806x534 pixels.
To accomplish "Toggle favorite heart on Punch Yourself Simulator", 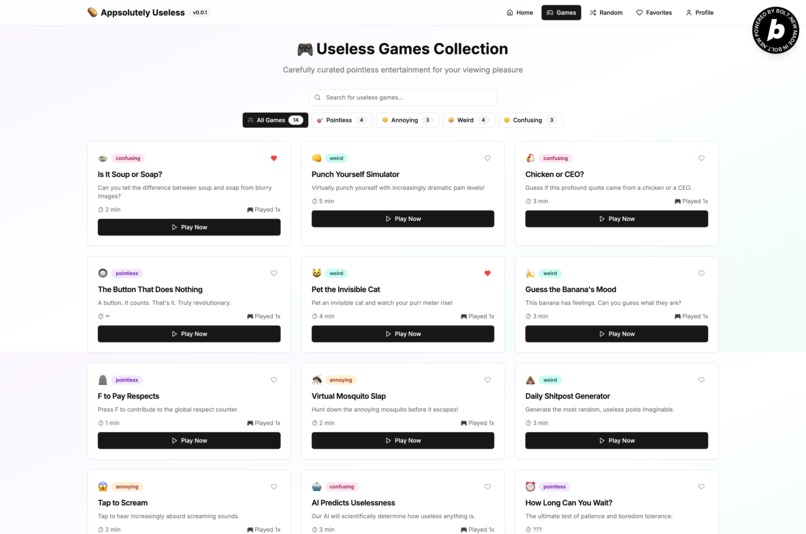I will [x=487, y=158].
